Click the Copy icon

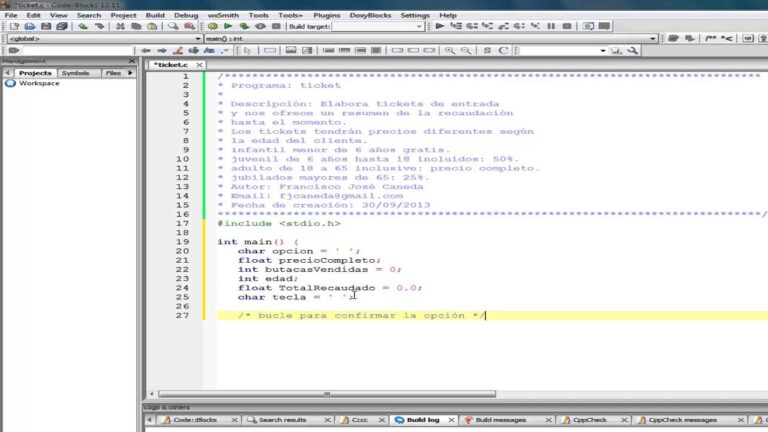[136, 26]
